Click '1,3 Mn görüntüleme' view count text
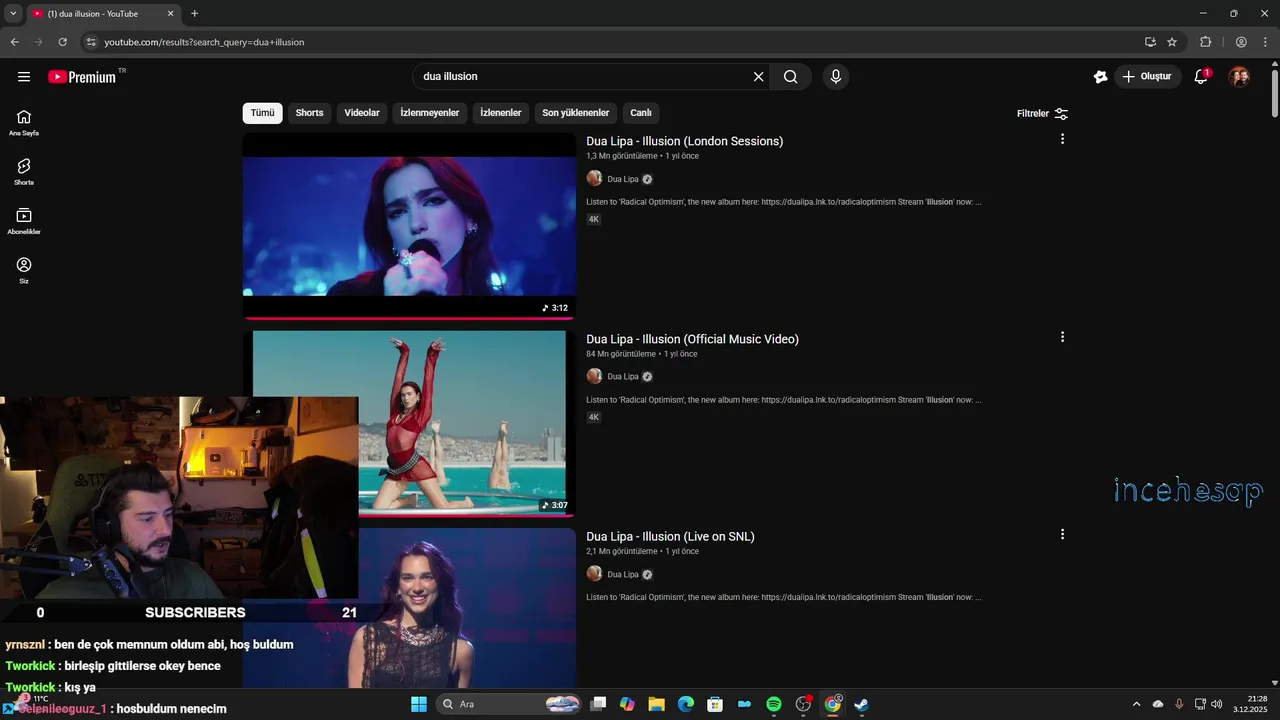This screenshot has width=1280, height=720. 622,156
